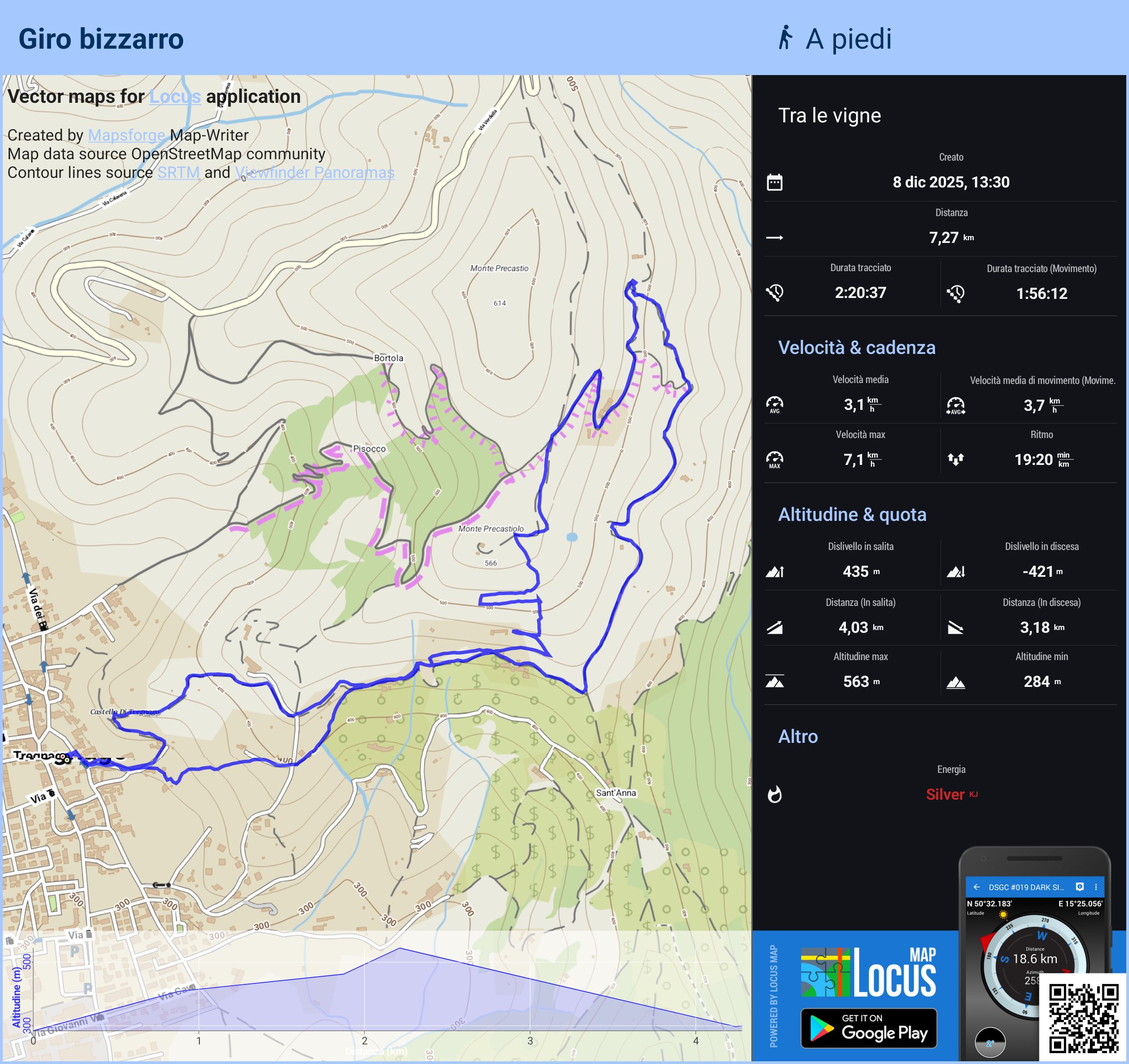The image size is (1129, 1064).
Task: Click the walking person activity icon
Action: (x=785, y=37)
